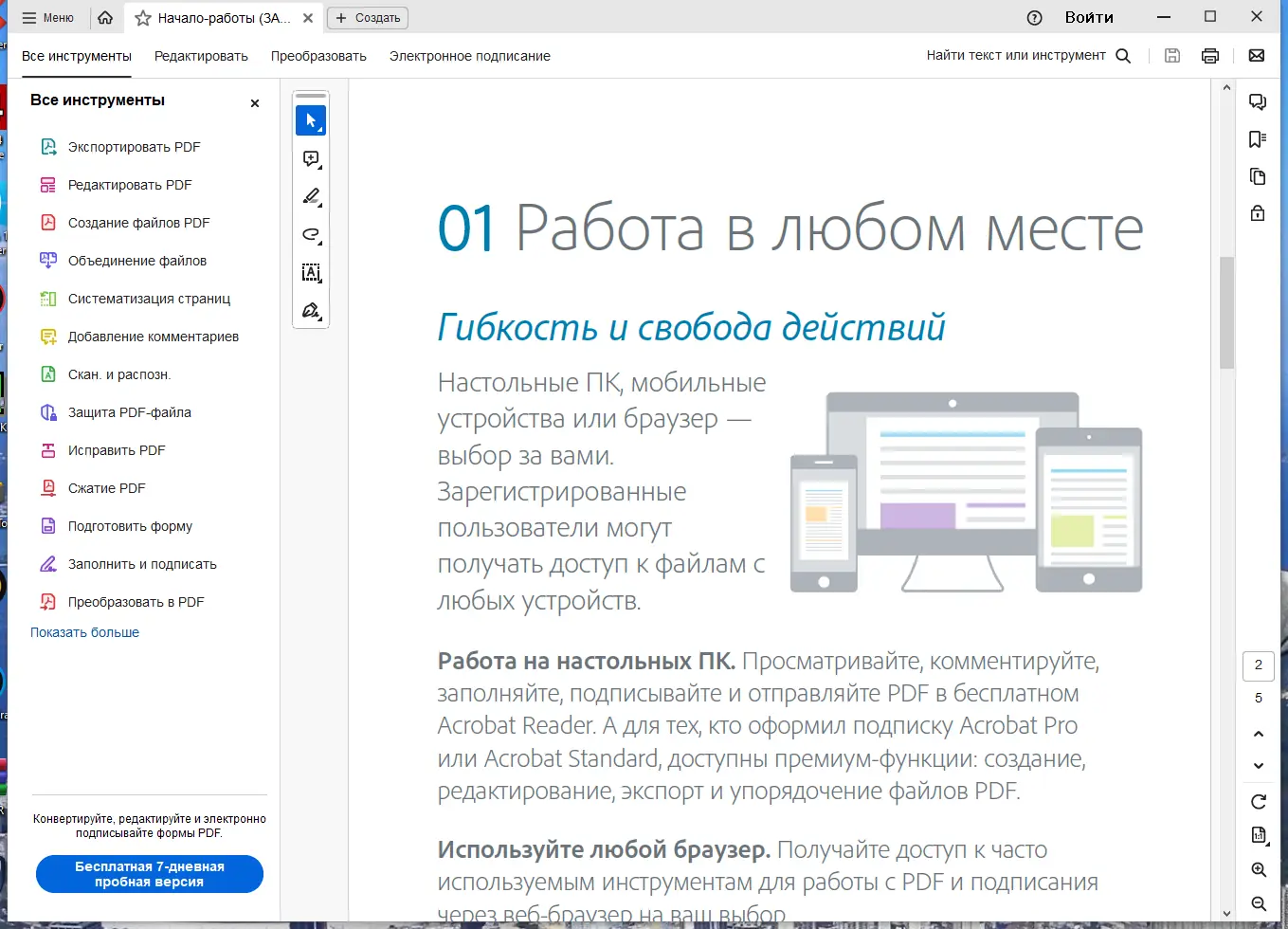Expand the highlight tool options arrow
This screenshot has height=929, width=1288.
coord(320,206)
